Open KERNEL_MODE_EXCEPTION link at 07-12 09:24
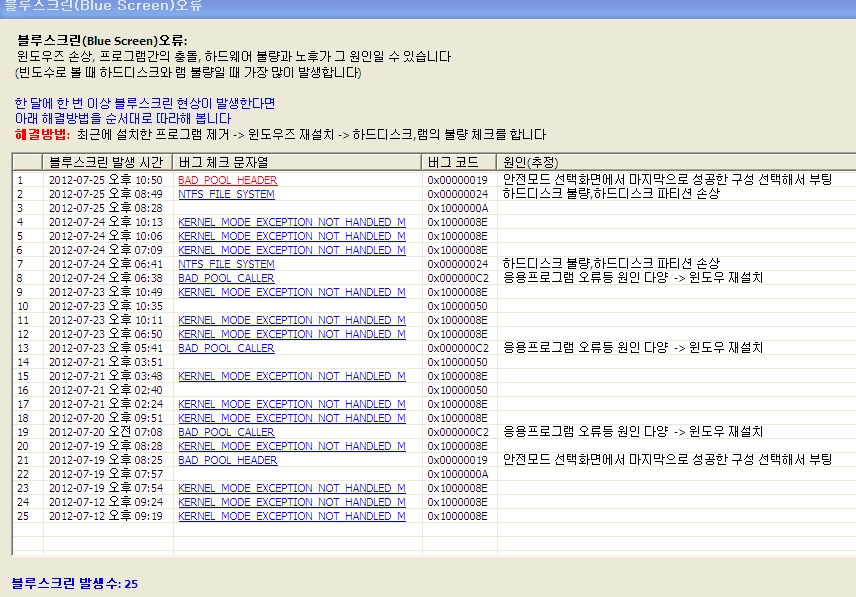The width and height of the screenshot is (856, 597). coord(292,502)
